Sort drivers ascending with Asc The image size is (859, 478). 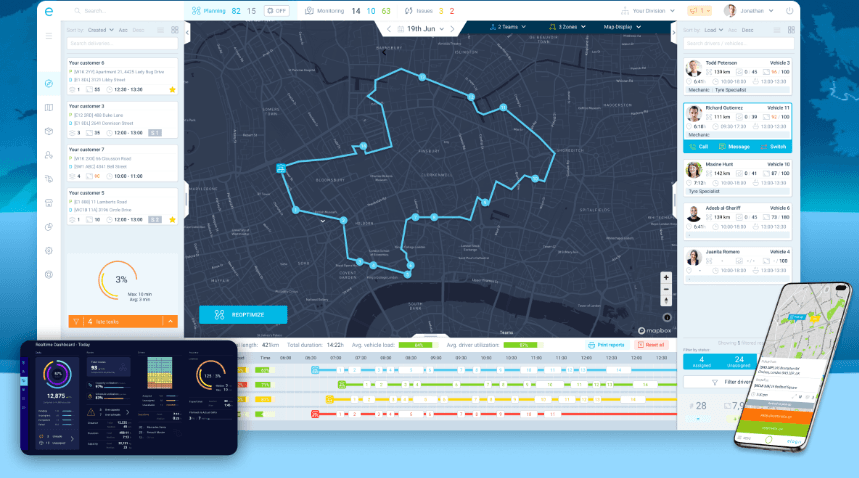click(732, 30)
